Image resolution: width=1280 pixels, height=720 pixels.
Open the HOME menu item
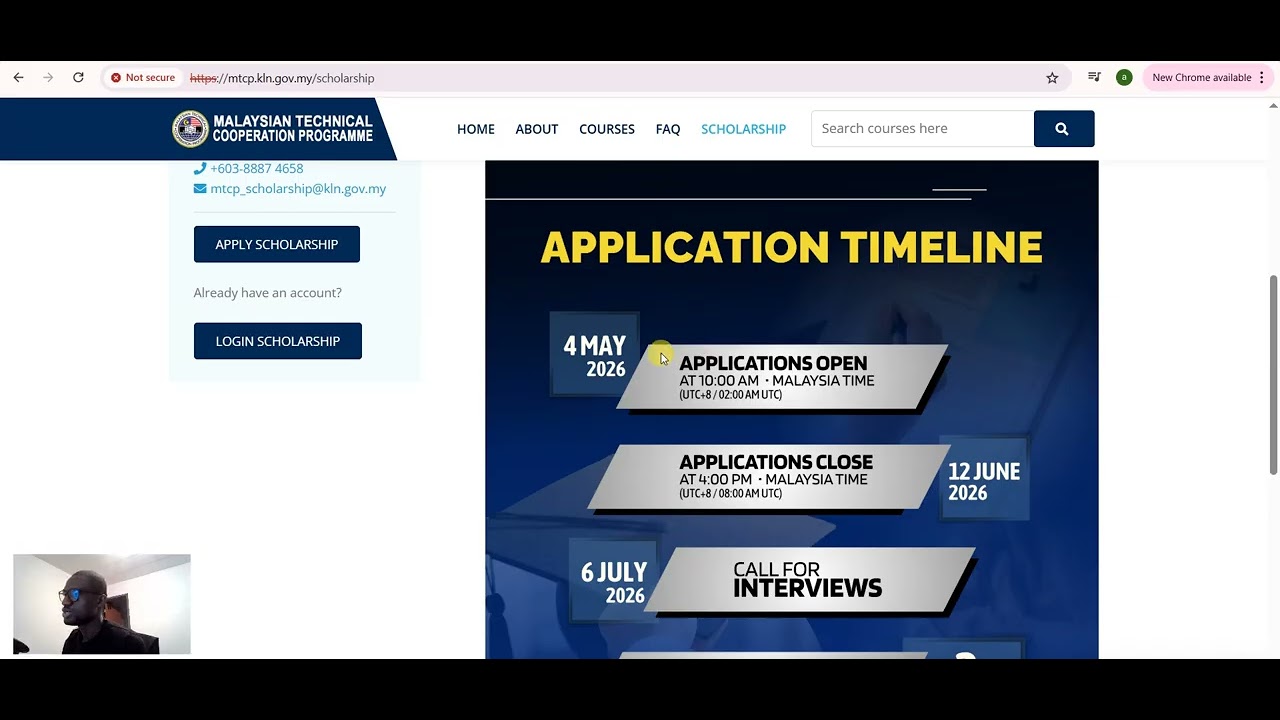(x=476, y=129)
